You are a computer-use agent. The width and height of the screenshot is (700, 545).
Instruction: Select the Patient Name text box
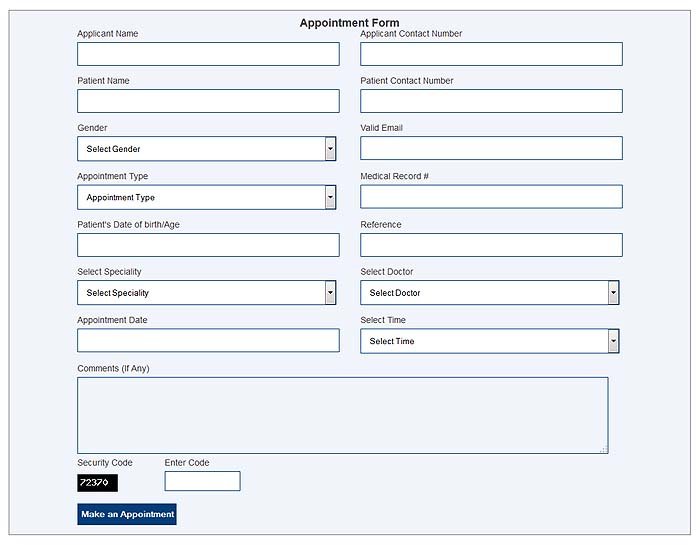[208, 101]
